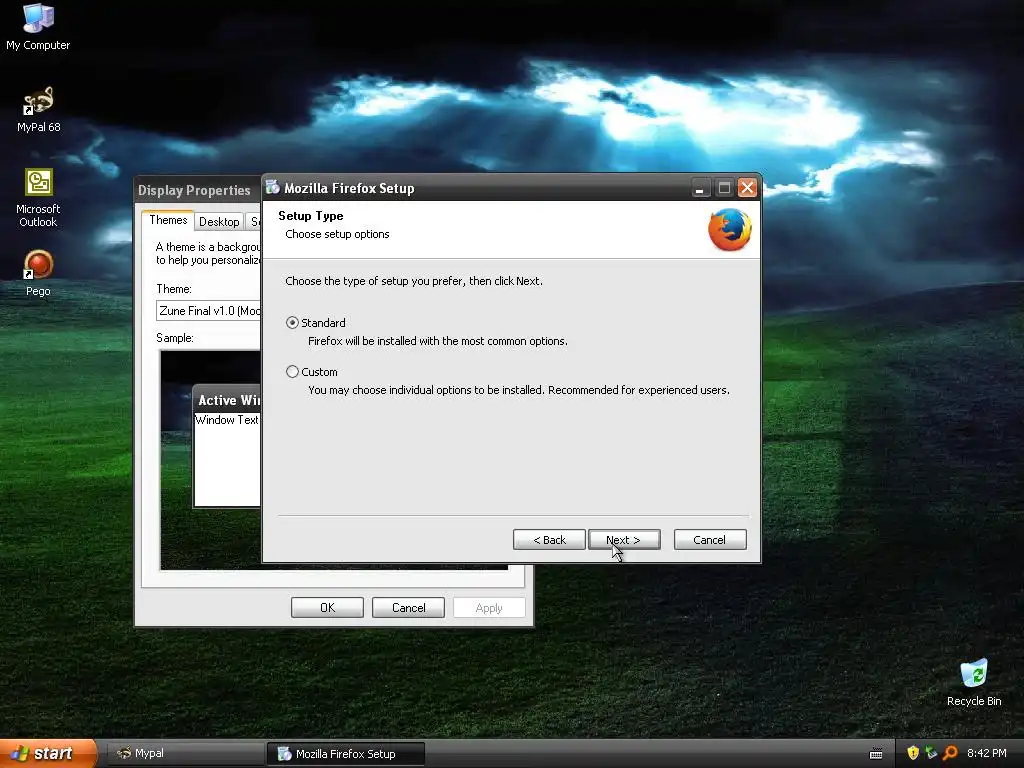Continue with the Next > button
Image resolution: width=1024 pixels, height=768 pixels.
pyautogui.click(x=624, y=539)
